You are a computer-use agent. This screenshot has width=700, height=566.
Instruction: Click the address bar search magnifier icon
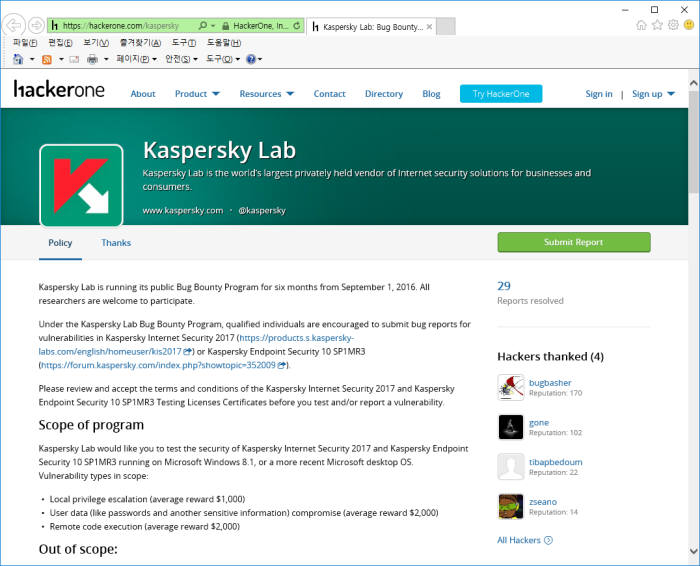click(202, 26)
